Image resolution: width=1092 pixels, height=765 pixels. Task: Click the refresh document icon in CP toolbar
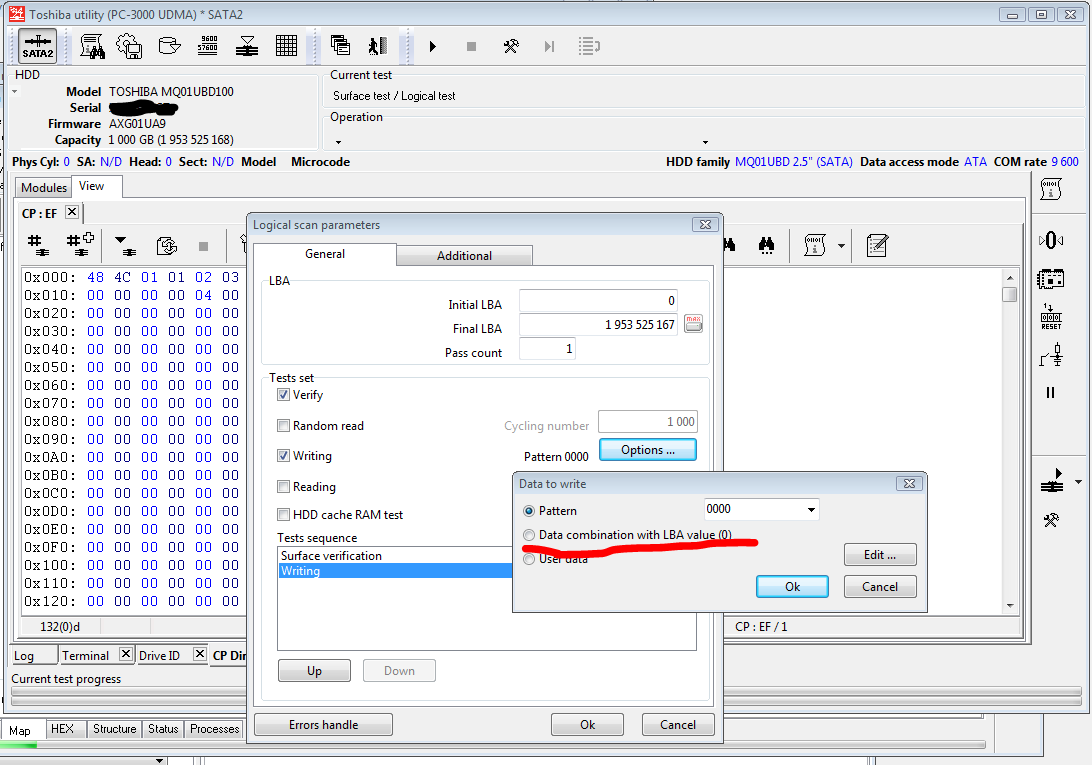pos(166,245)
